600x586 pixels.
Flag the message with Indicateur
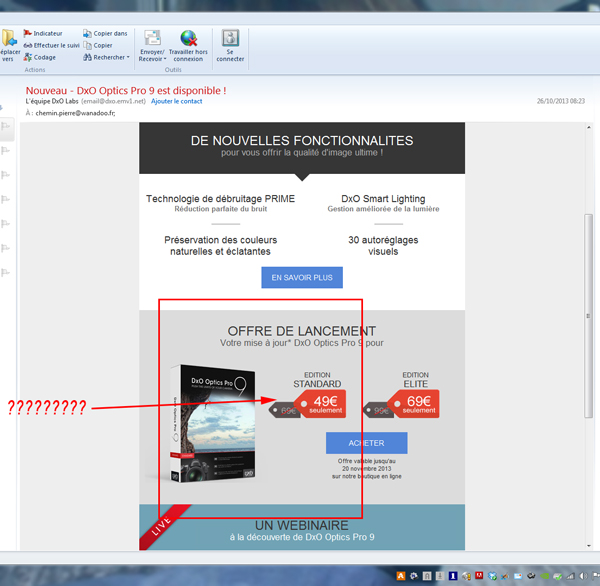[43, 33]
